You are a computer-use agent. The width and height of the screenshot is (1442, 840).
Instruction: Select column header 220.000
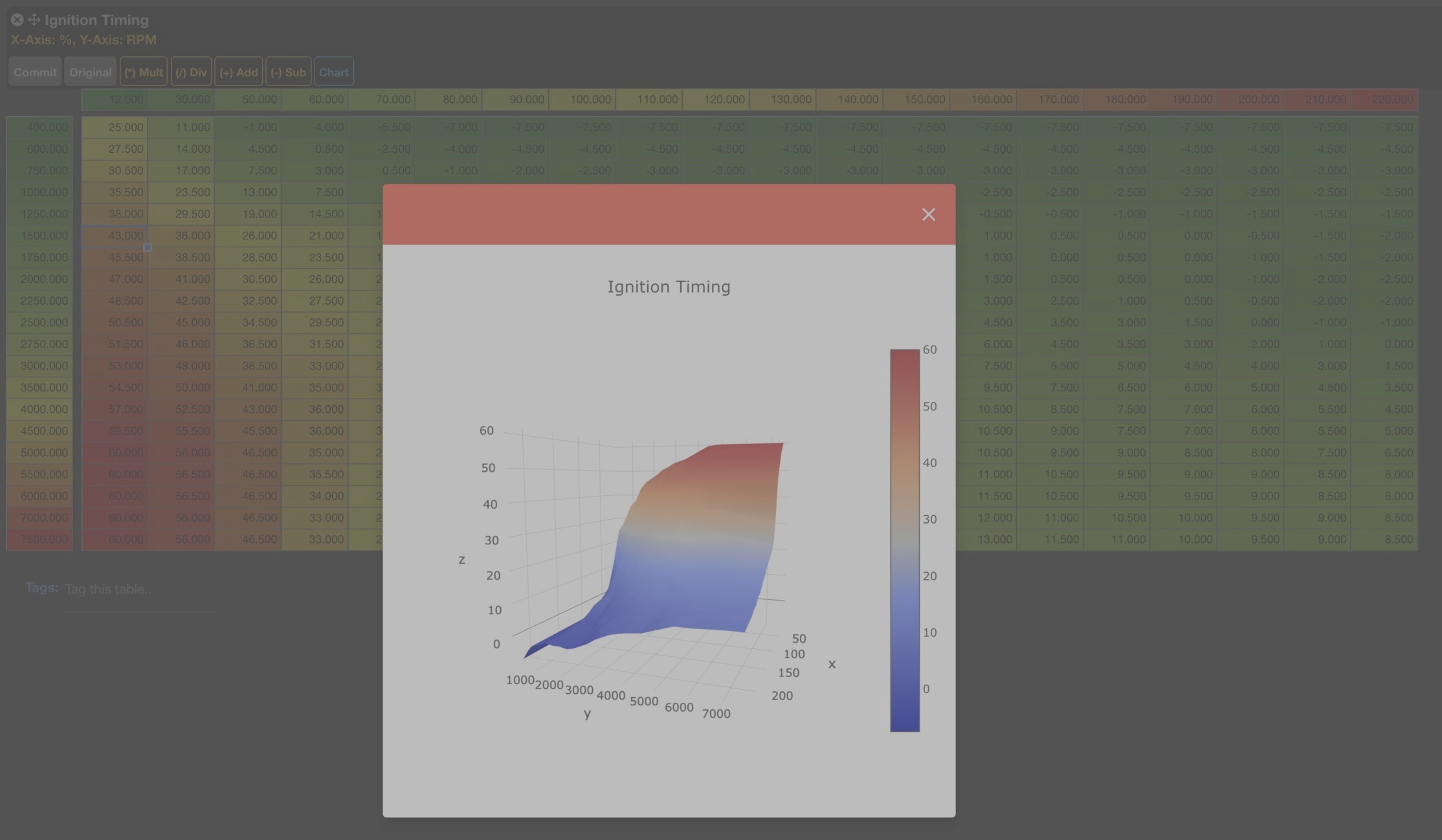1384,100
